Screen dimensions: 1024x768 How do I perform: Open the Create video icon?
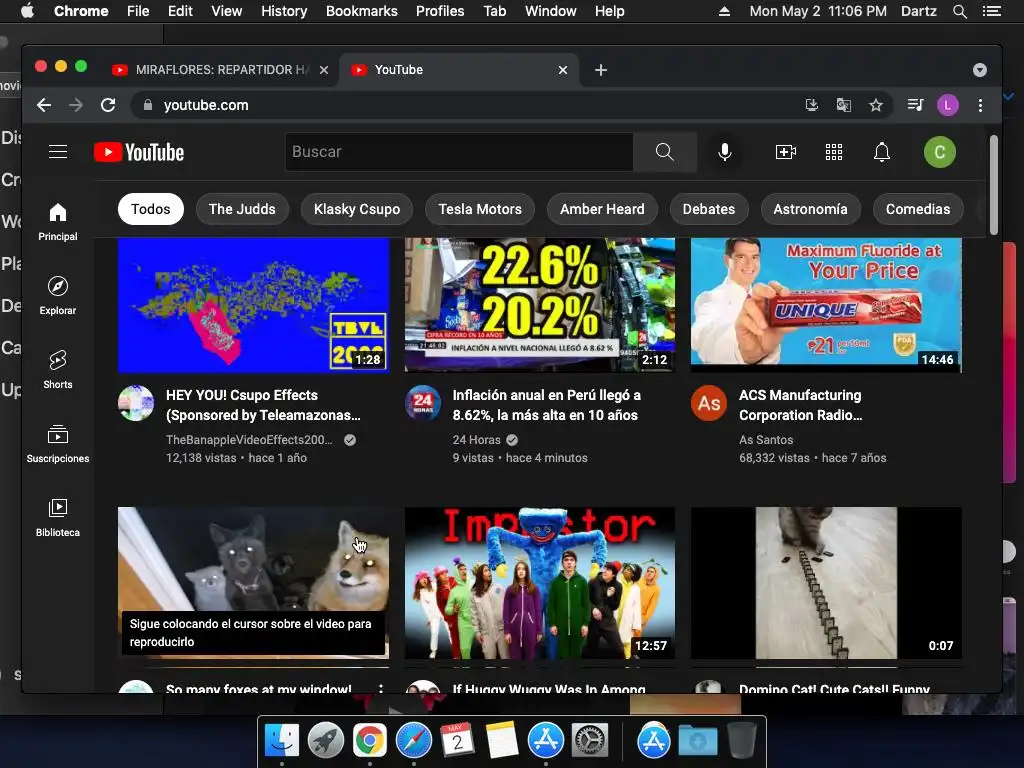[786, 152]
